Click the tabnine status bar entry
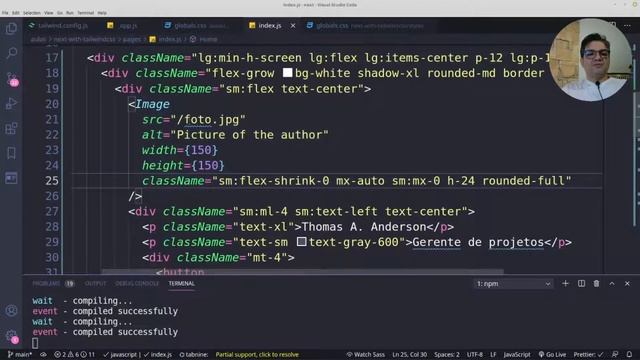 click(194, 355)
